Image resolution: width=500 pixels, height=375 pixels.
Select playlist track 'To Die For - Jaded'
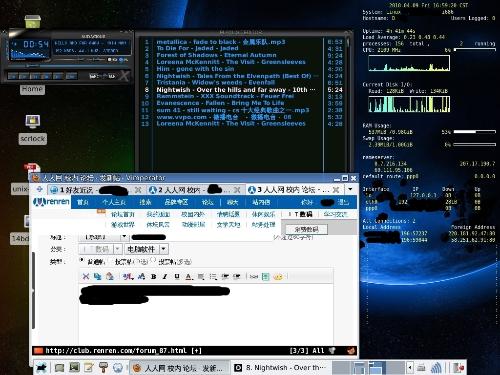click(197, 48)
